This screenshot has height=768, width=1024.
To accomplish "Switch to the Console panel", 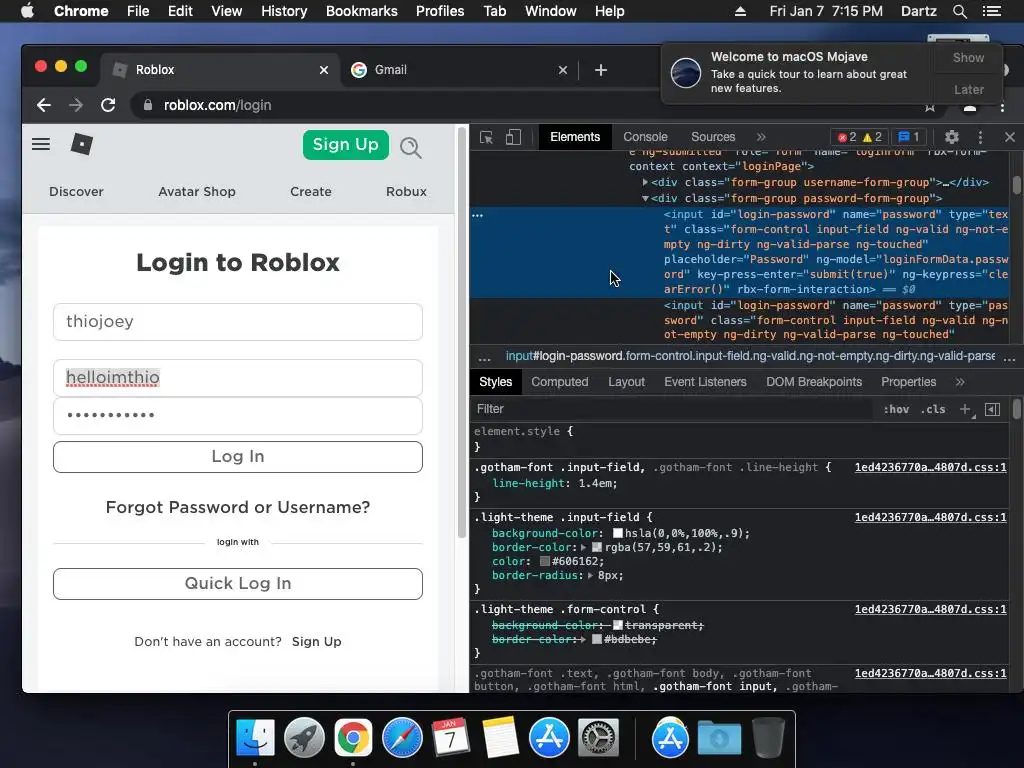I will (x=645, y=137).
